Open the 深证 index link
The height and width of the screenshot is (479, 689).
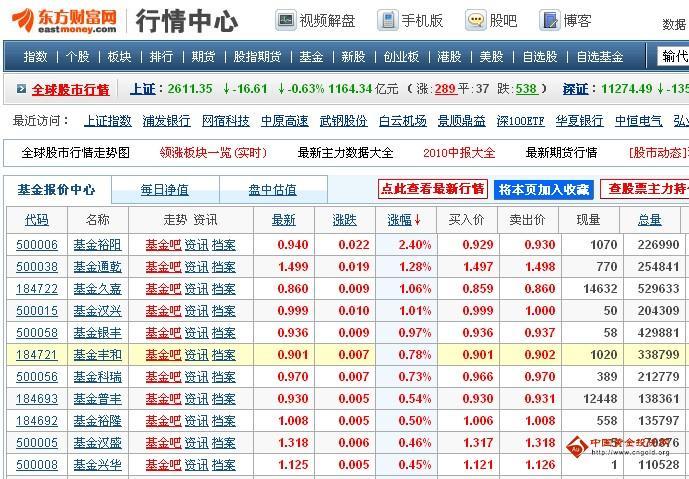tap(576, 89)
